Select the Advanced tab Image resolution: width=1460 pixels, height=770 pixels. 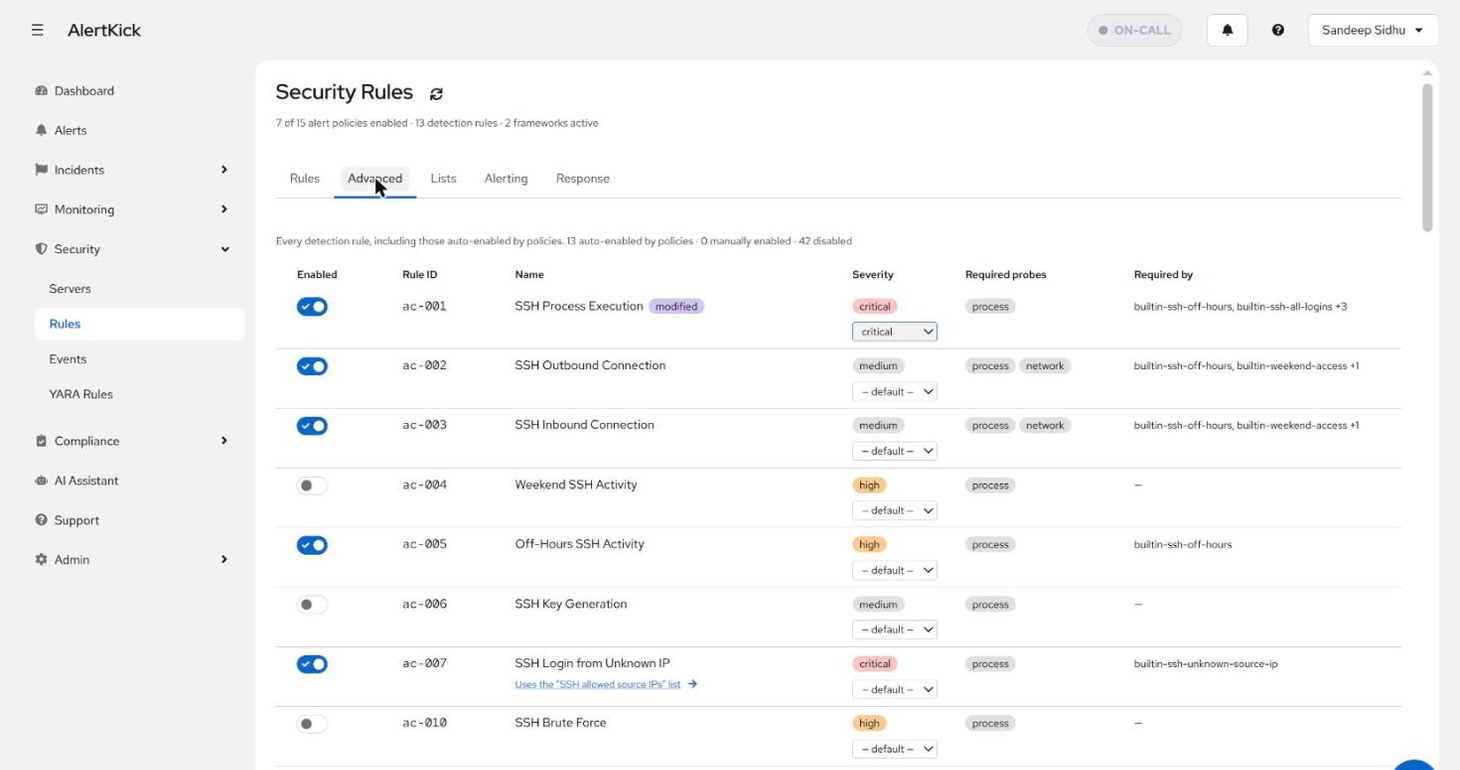click(375, 179)
